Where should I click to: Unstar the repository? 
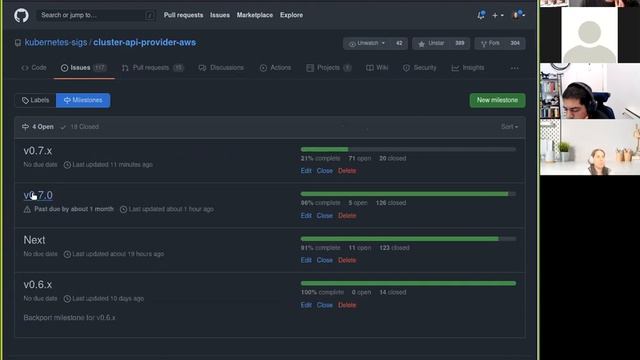pos(431,43)
